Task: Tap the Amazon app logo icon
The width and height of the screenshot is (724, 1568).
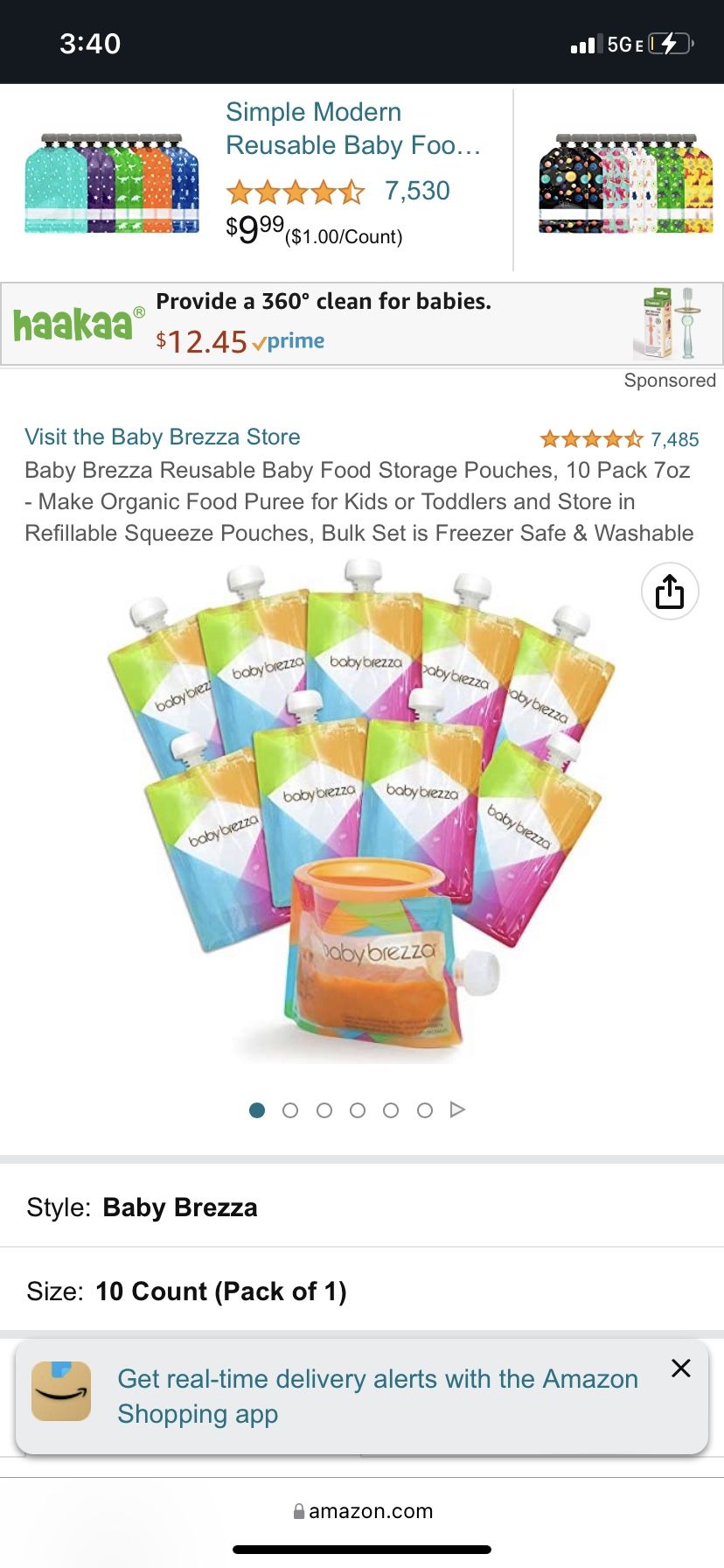Action: 61,1391
